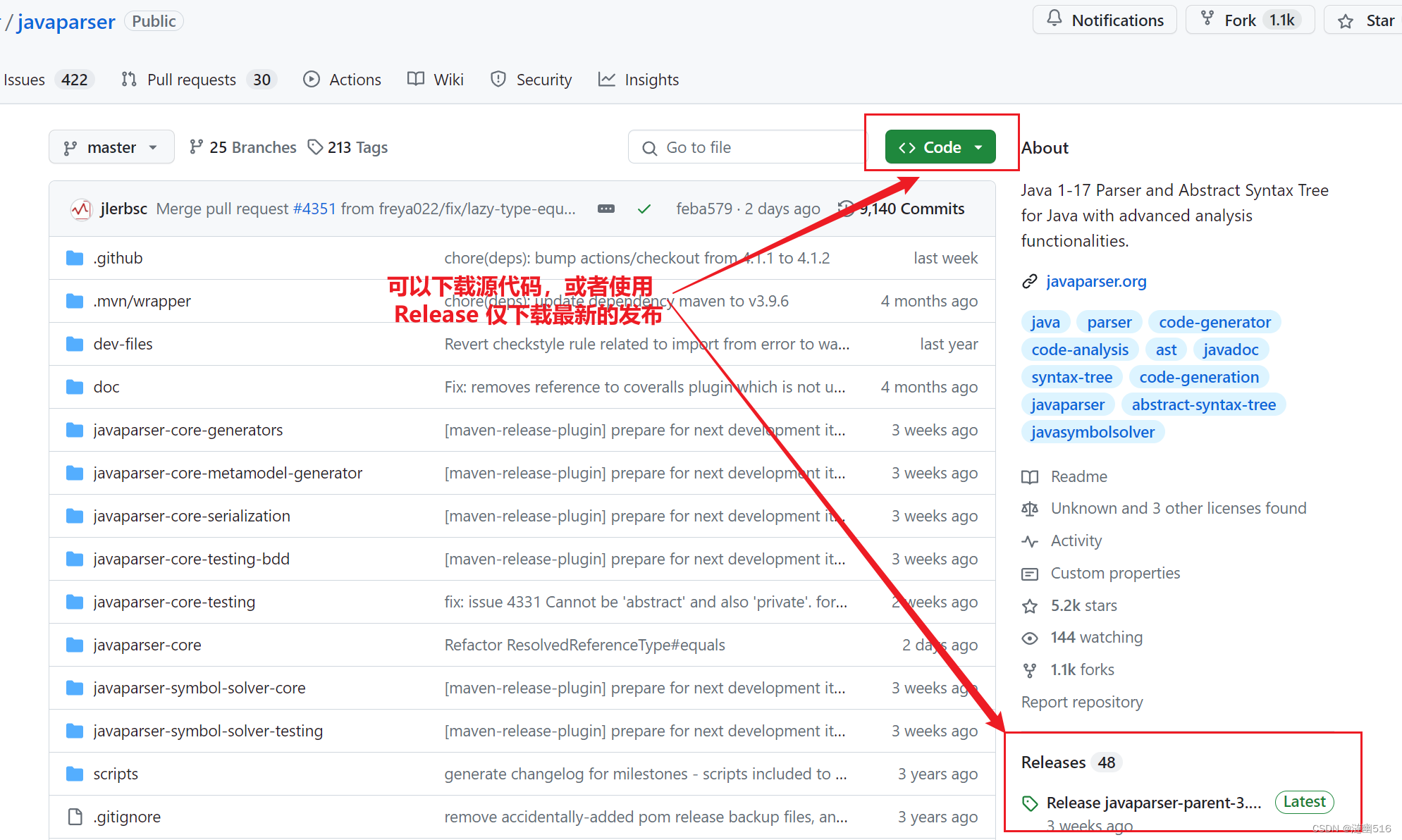The image size is (1402, 840).
Task: Open the Code button dropdown arrow
Action: tap(979, 147)
